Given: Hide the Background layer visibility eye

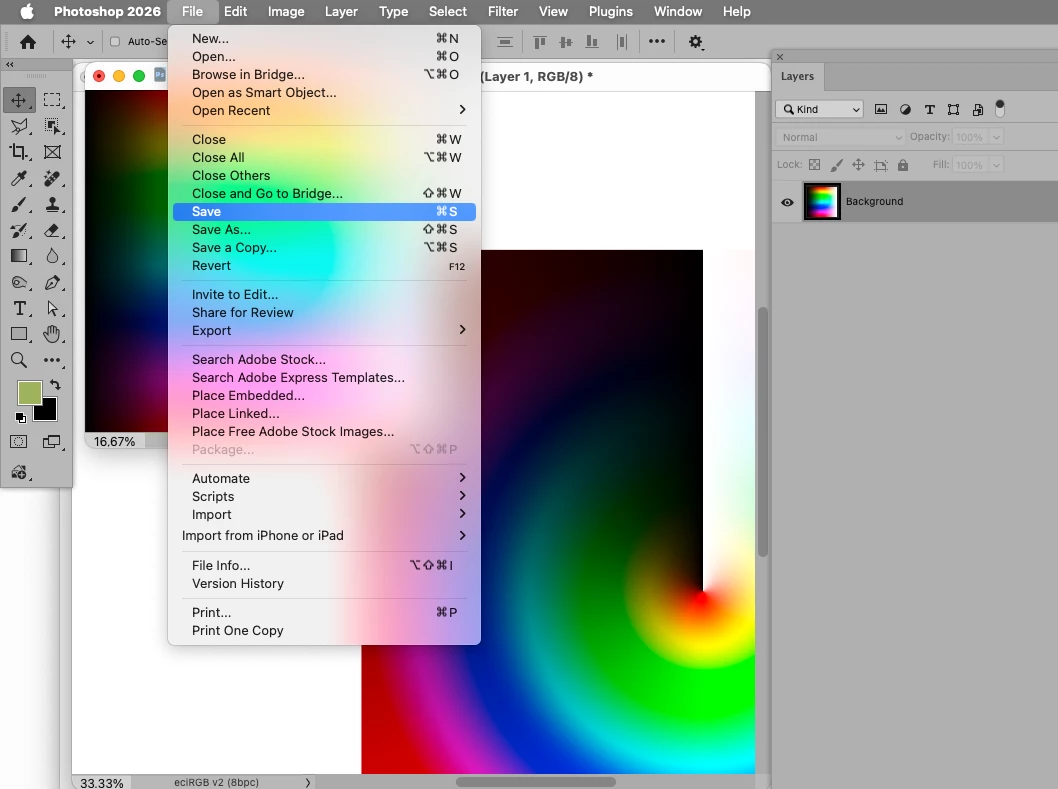Looking at the screenshot, I should point(787,202).
